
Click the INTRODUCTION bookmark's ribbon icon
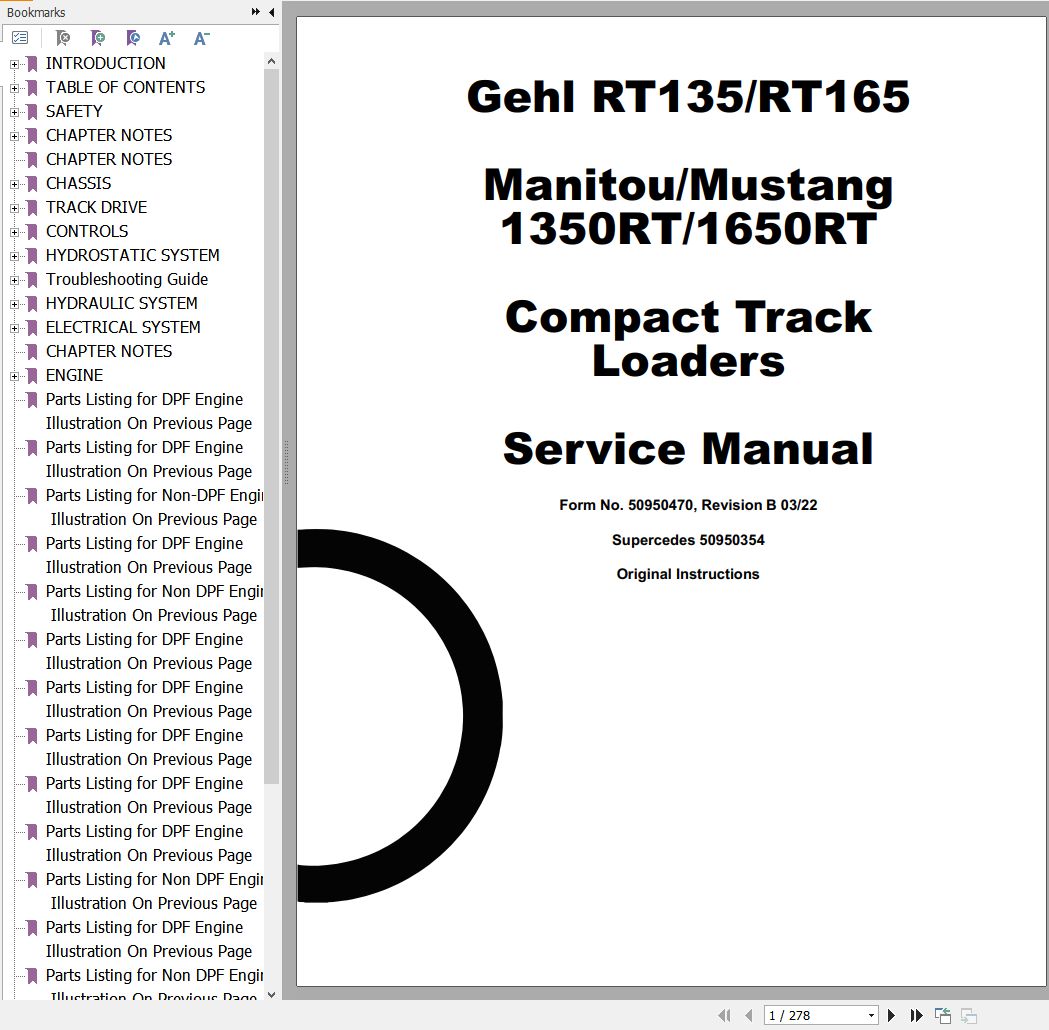(x=31, y=64)
